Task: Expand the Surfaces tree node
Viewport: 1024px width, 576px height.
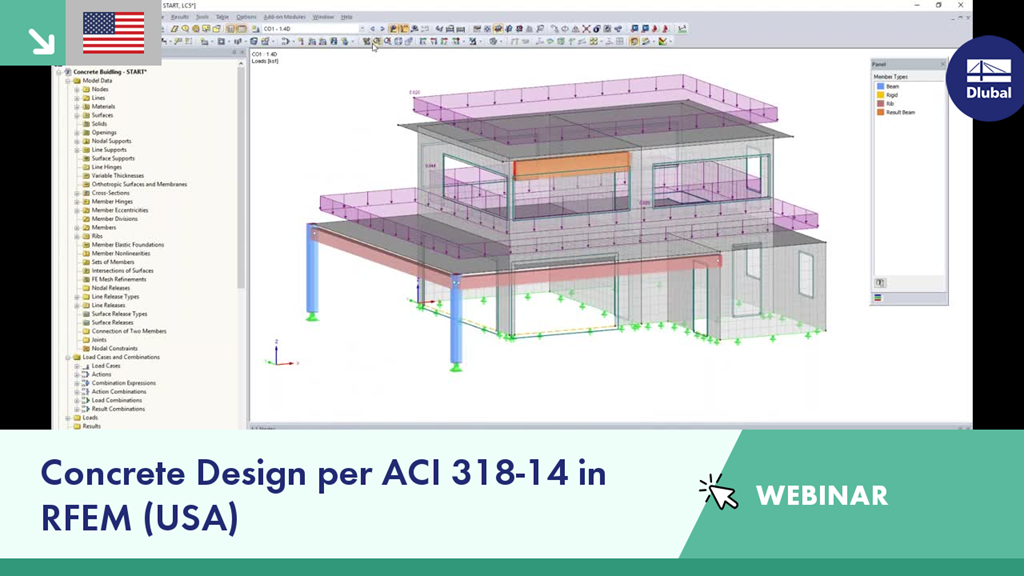Action: pyautogui.click(x=76, y=116)
